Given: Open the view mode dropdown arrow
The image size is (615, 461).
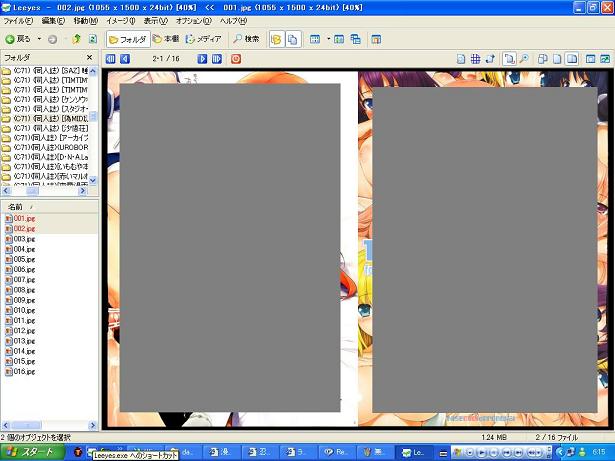Looking at the screenshot, I should click(x=328, y=39).
